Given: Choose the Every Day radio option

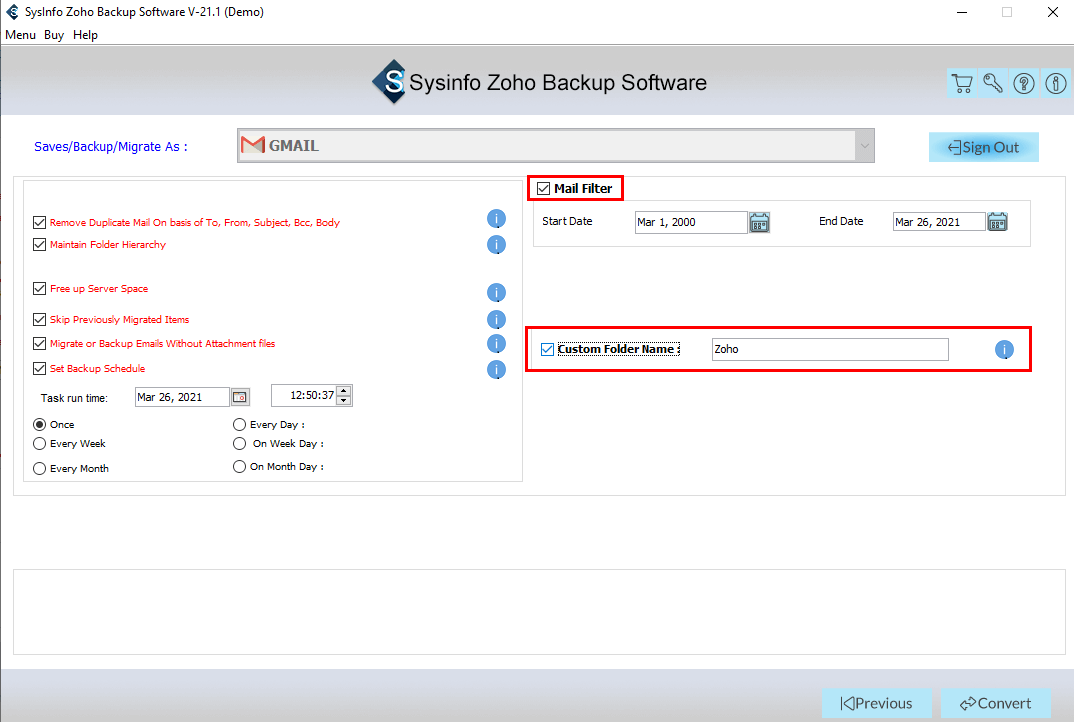Looking at the screenshot, I should 239,425.
